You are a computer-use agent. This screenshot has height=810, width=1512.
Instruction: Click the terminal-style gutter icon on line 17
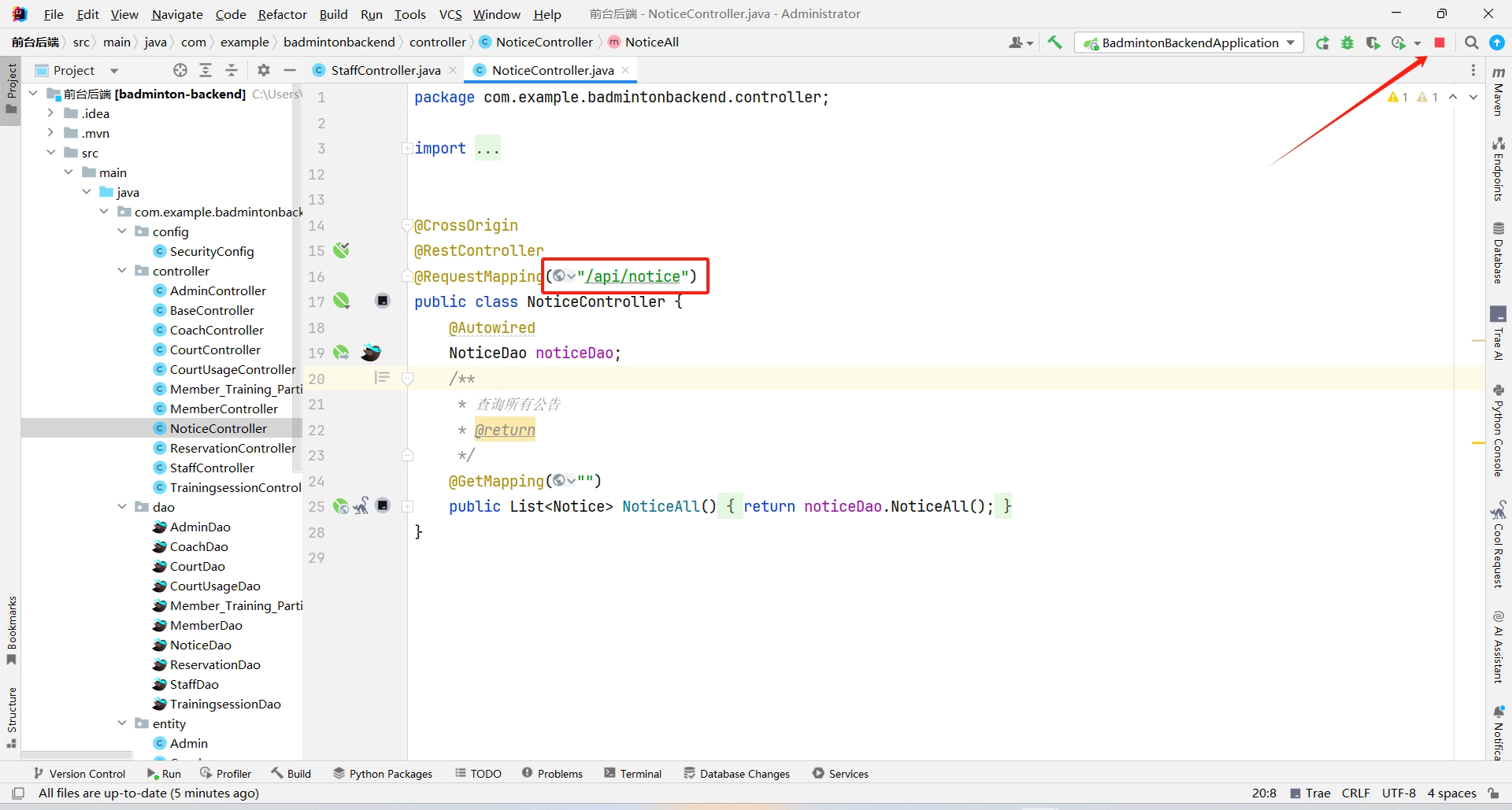383,301
